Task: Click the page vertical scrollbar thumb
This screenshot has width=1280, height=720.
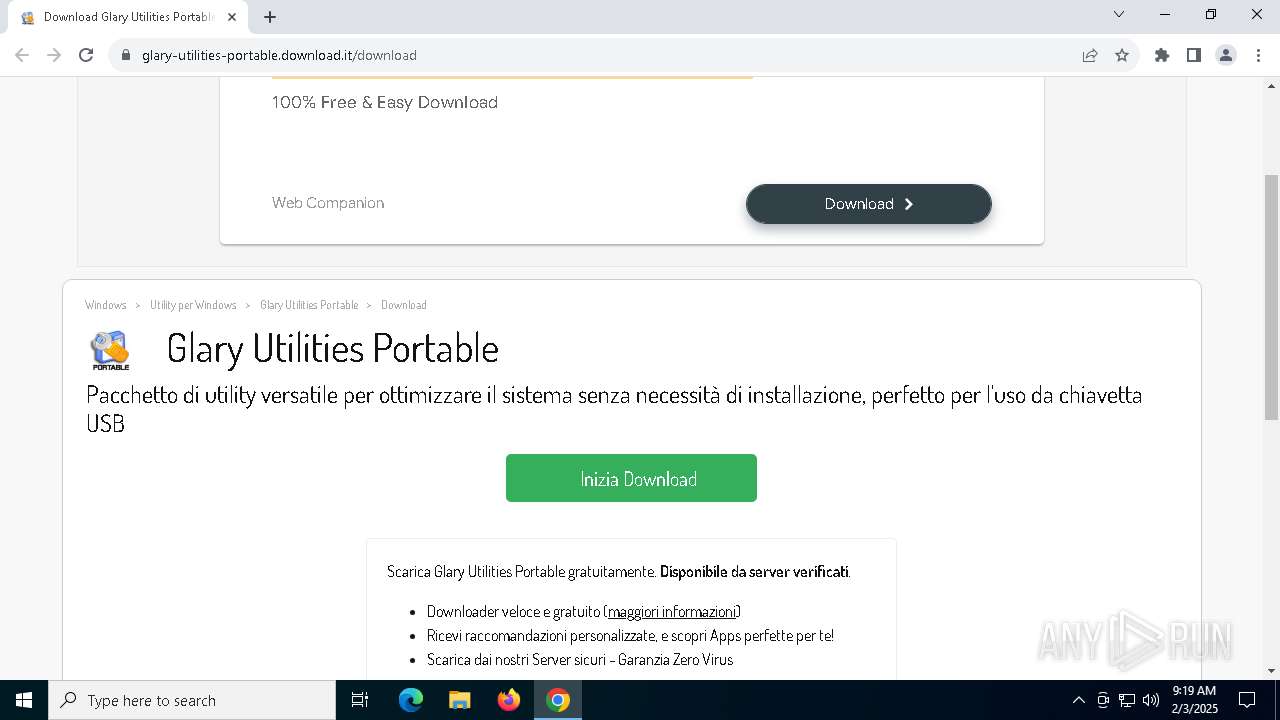Action: 1272,297
